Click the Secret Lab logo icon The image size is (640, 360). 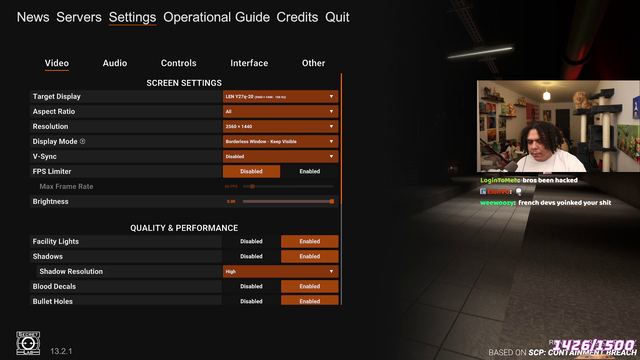coord(28,343)
